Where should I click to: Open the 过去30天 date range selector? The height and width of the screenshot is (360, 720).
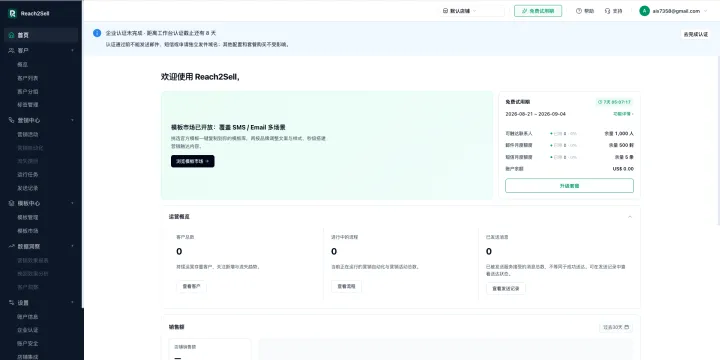coord(616,327)
